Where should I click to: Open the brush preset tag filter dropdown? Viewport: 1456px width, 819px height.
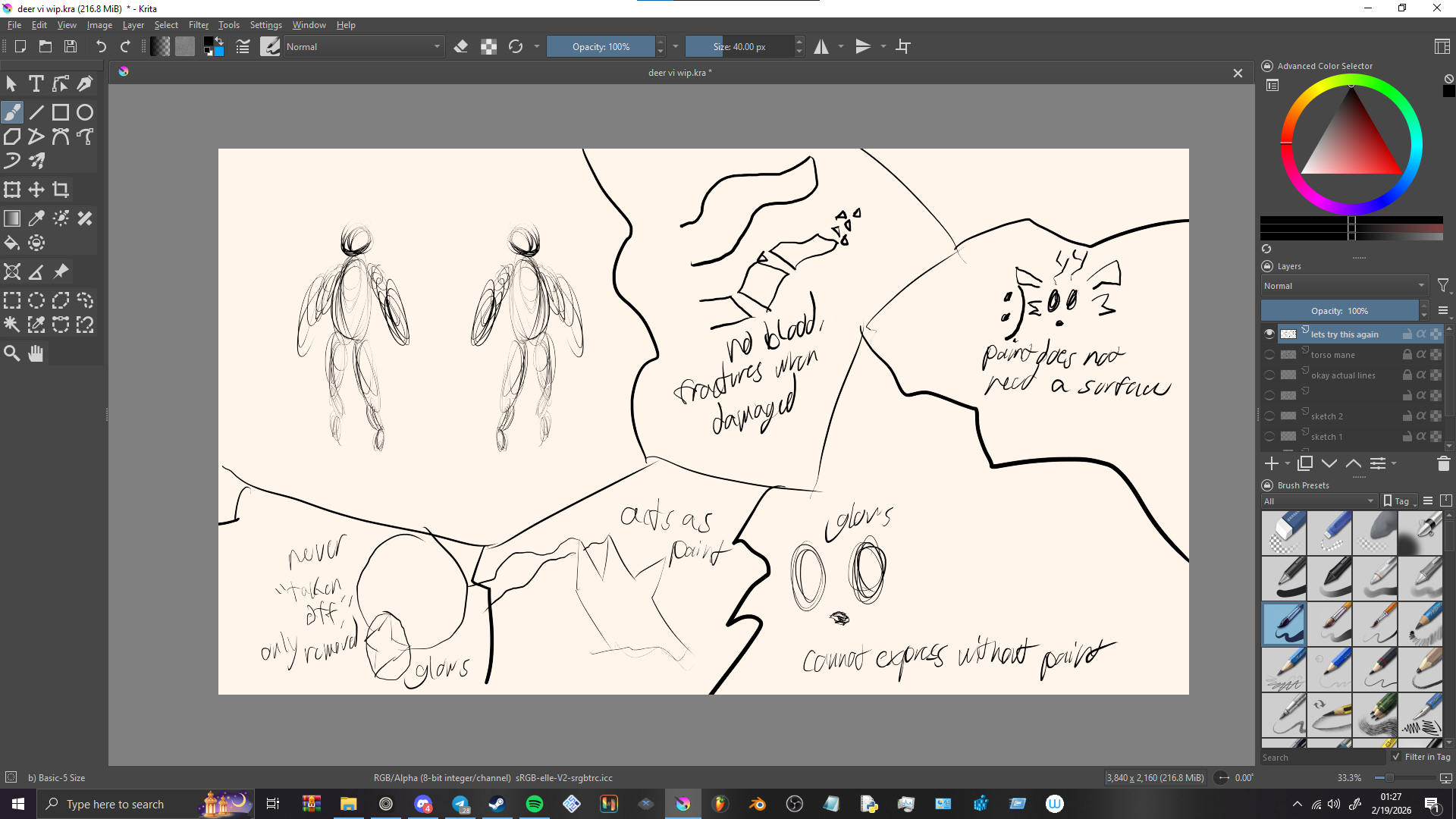pos(1319,500)
